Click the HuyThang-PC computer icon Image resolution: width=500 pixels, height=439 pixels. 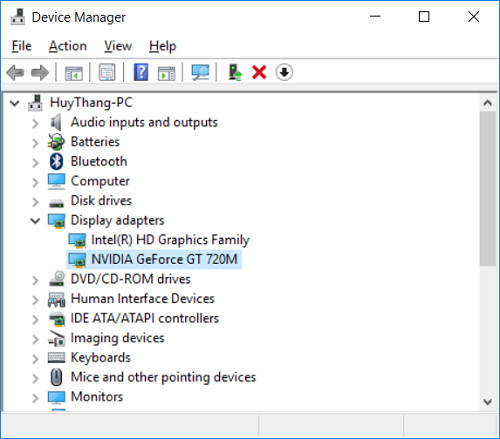35,103
